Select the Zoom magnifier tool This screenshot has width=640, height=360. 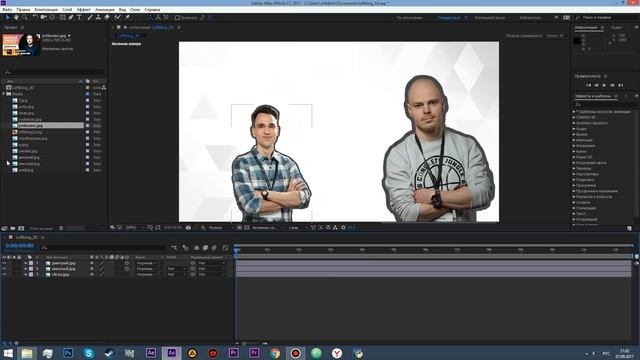[25, 18]
